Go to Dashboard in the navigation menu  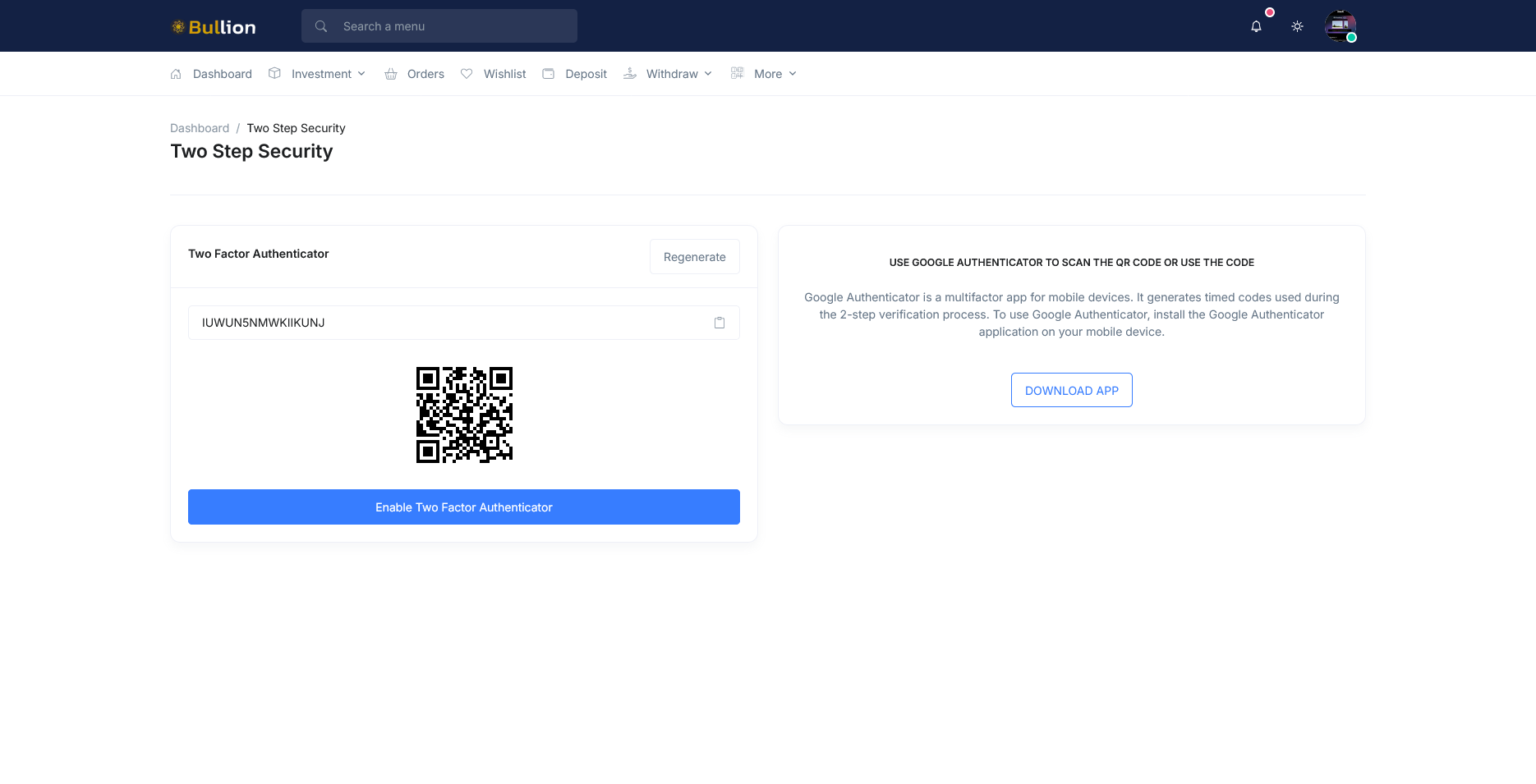[223, 74]
